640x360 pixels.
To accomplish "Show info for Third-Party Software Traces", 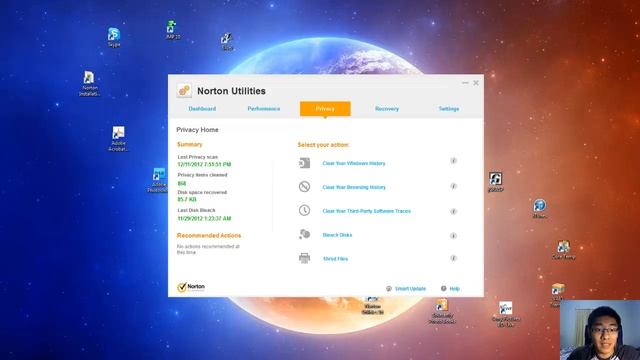I will click(453, 211).
